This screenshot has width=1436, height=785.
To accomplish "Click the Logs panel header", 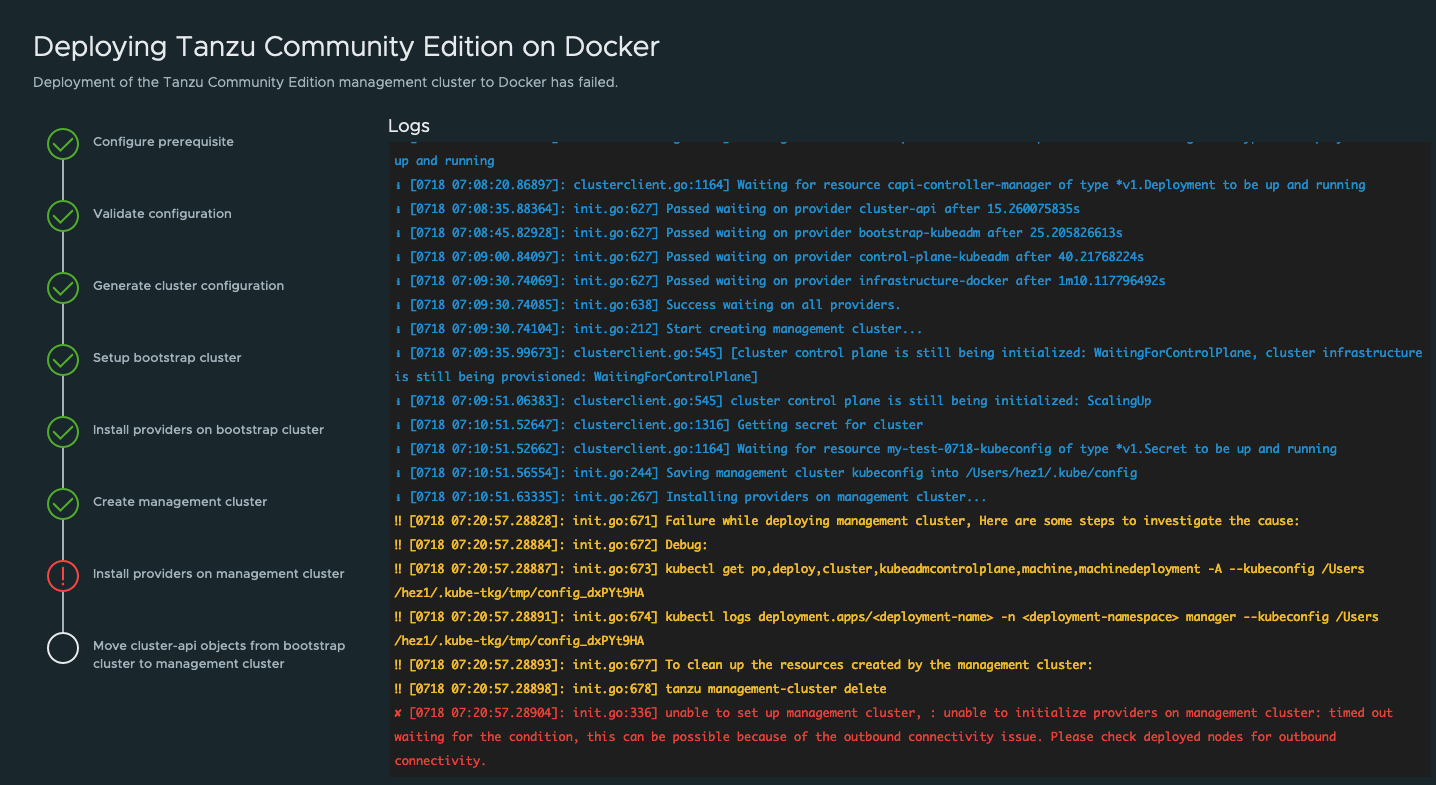I will click(408, 126).
